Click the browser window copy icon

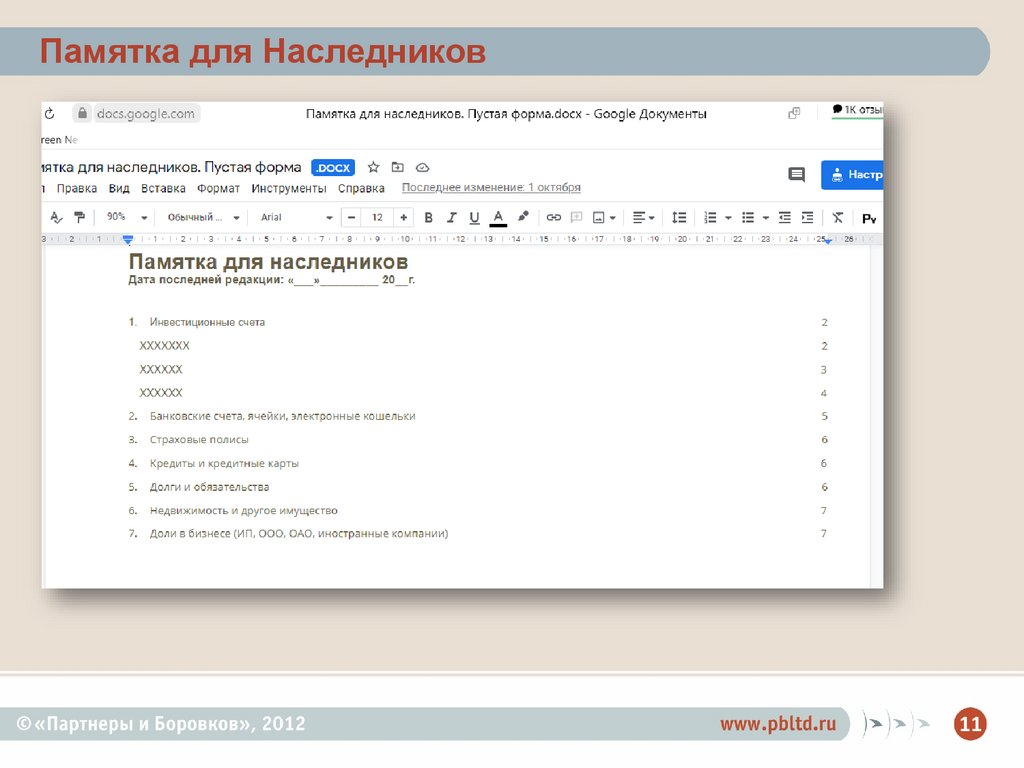[x=794, y=113]
